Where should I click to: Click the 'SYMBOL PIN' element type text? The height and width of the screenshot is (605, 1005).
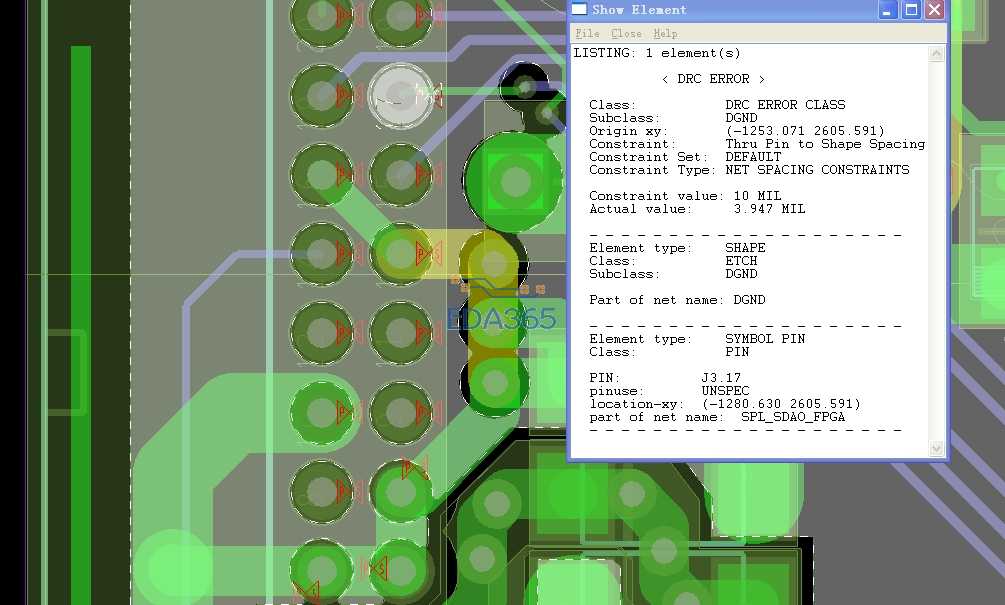[x=765, y=338]
